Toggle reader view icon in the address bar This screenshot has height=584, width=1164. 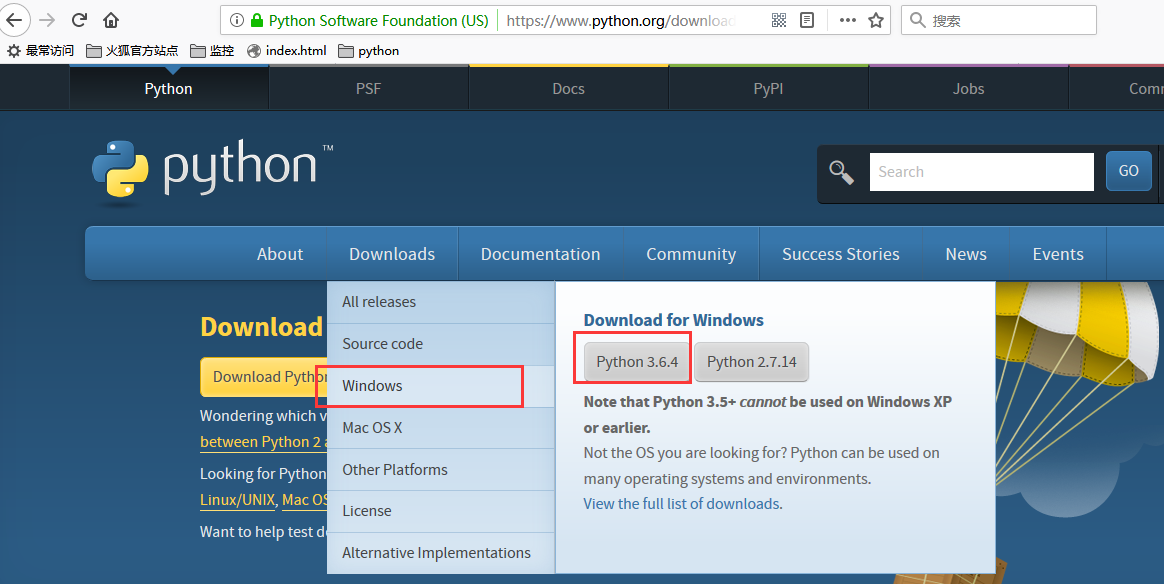(807, 20)
